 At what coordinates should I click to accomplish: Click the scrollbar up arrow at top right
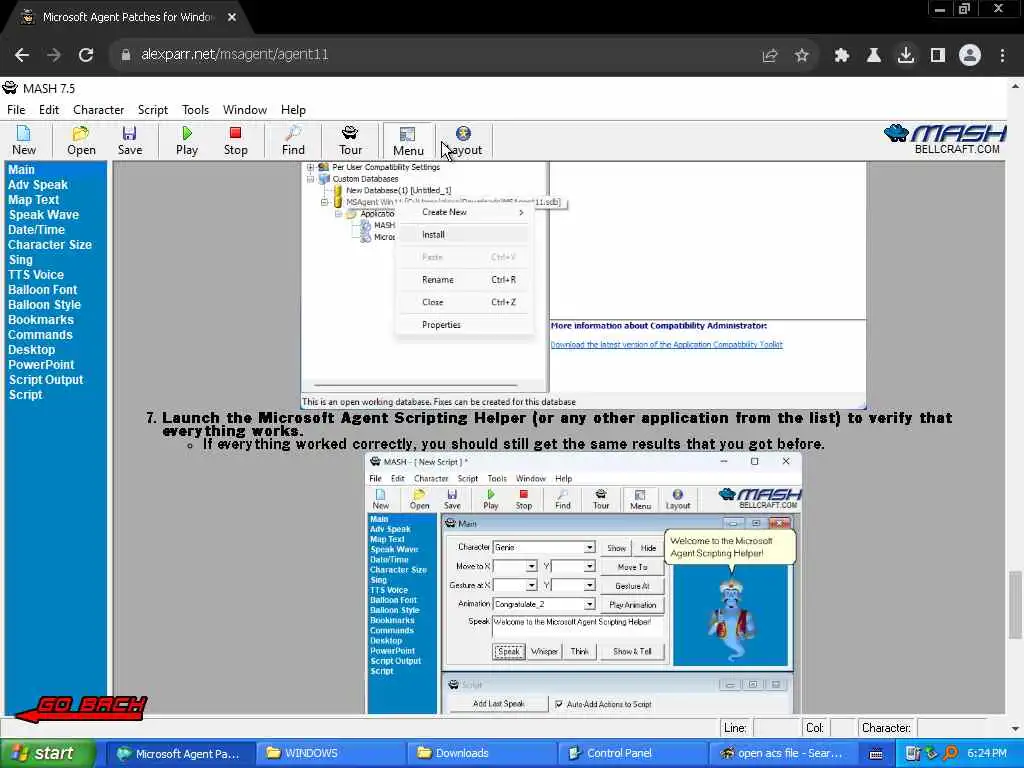1014,86
